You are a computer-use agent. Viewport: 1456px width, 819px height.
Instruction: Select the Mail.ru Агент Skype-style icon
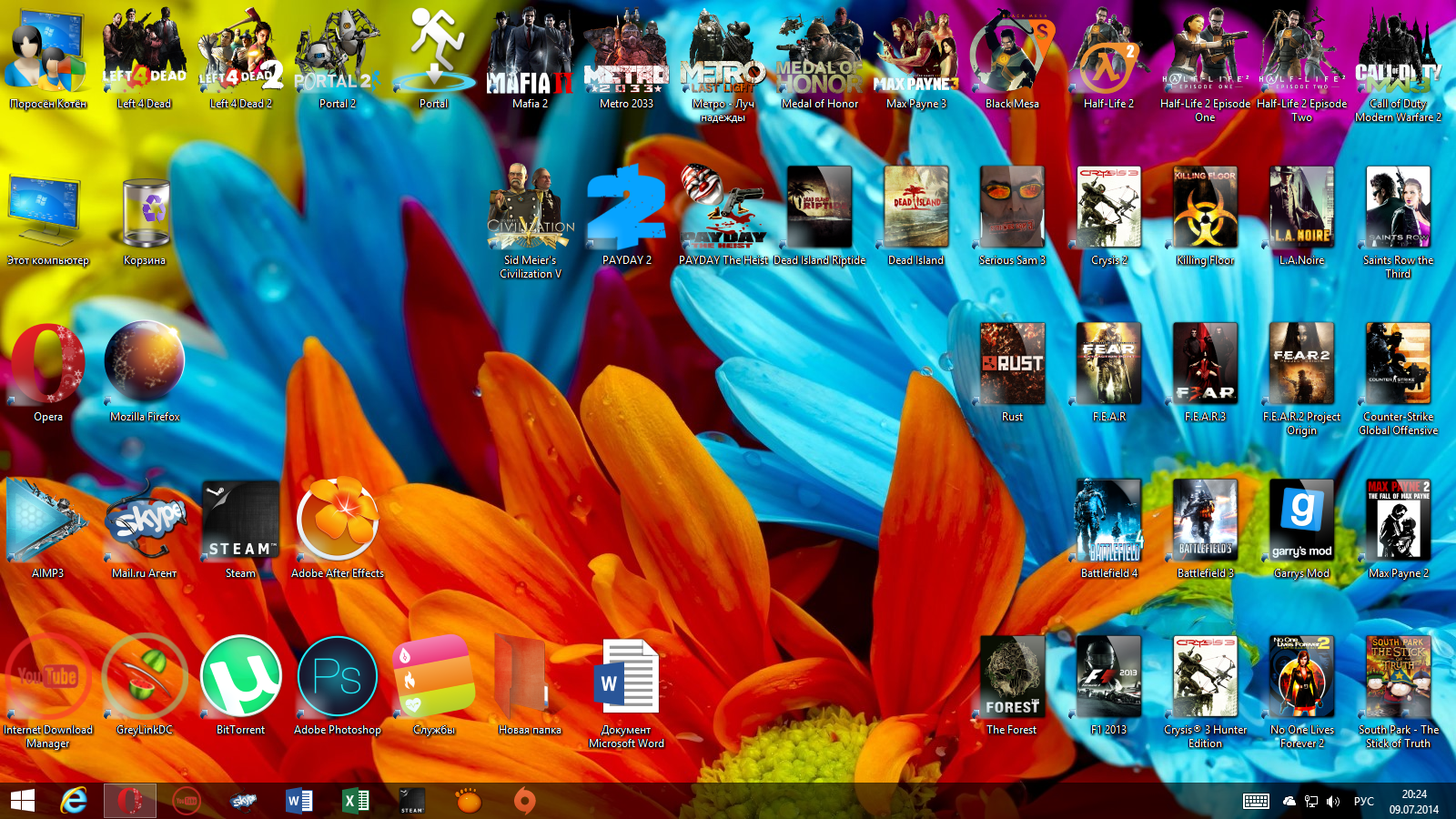tap(145, 521)
